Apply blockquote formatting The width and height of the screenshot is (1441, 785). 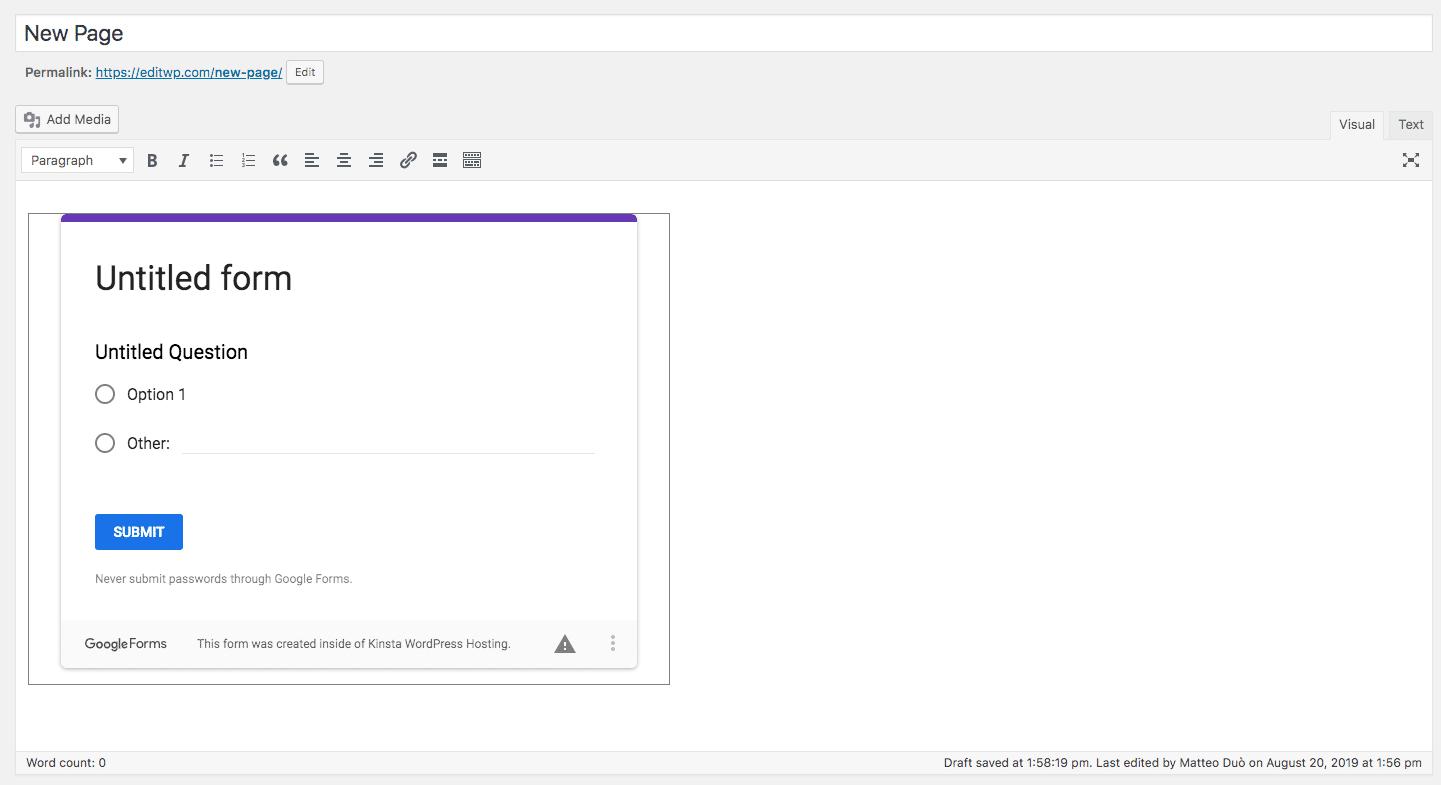(x=279, y=160)
